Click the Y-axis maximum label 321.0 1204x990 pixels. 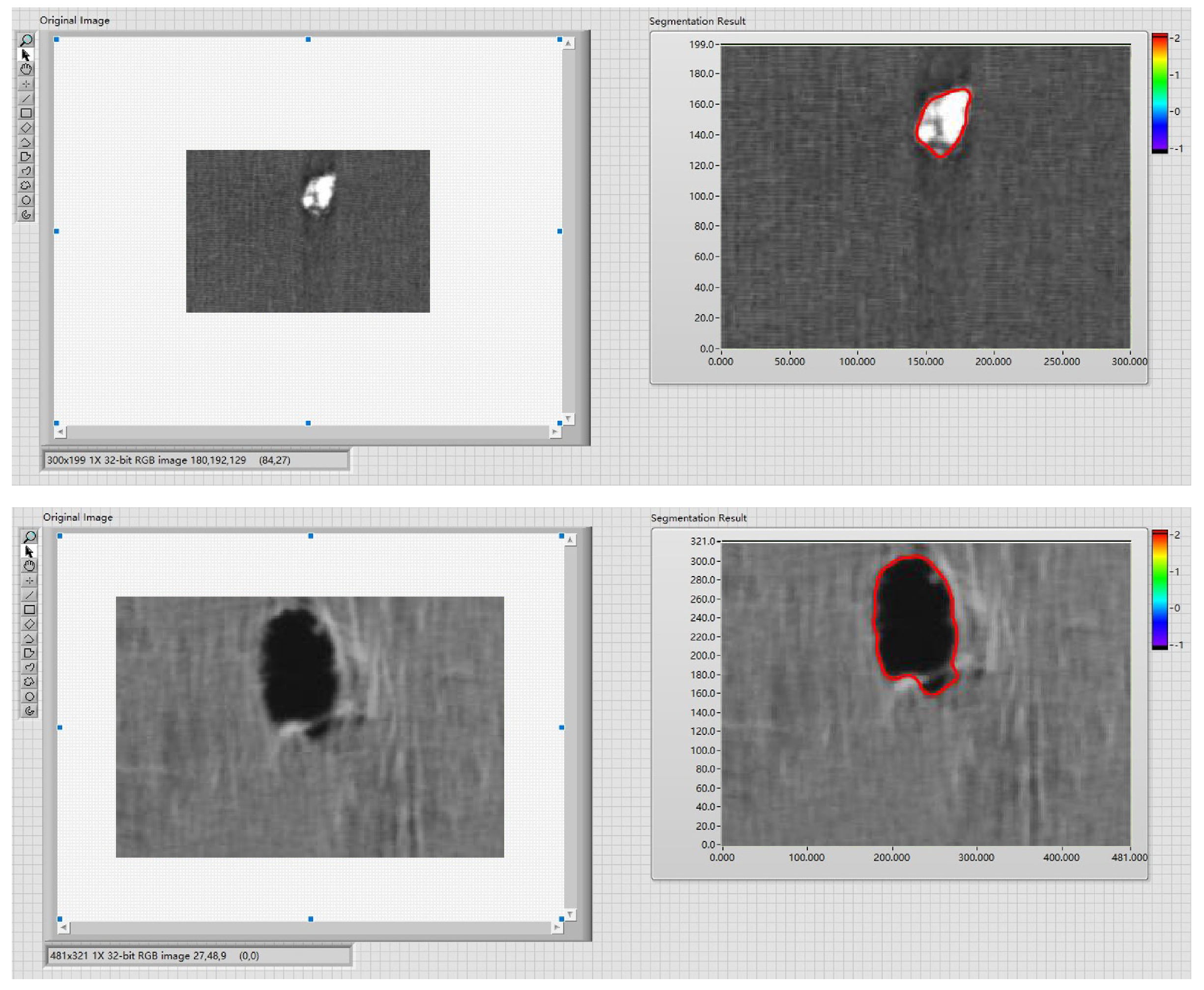click(702, 541)
